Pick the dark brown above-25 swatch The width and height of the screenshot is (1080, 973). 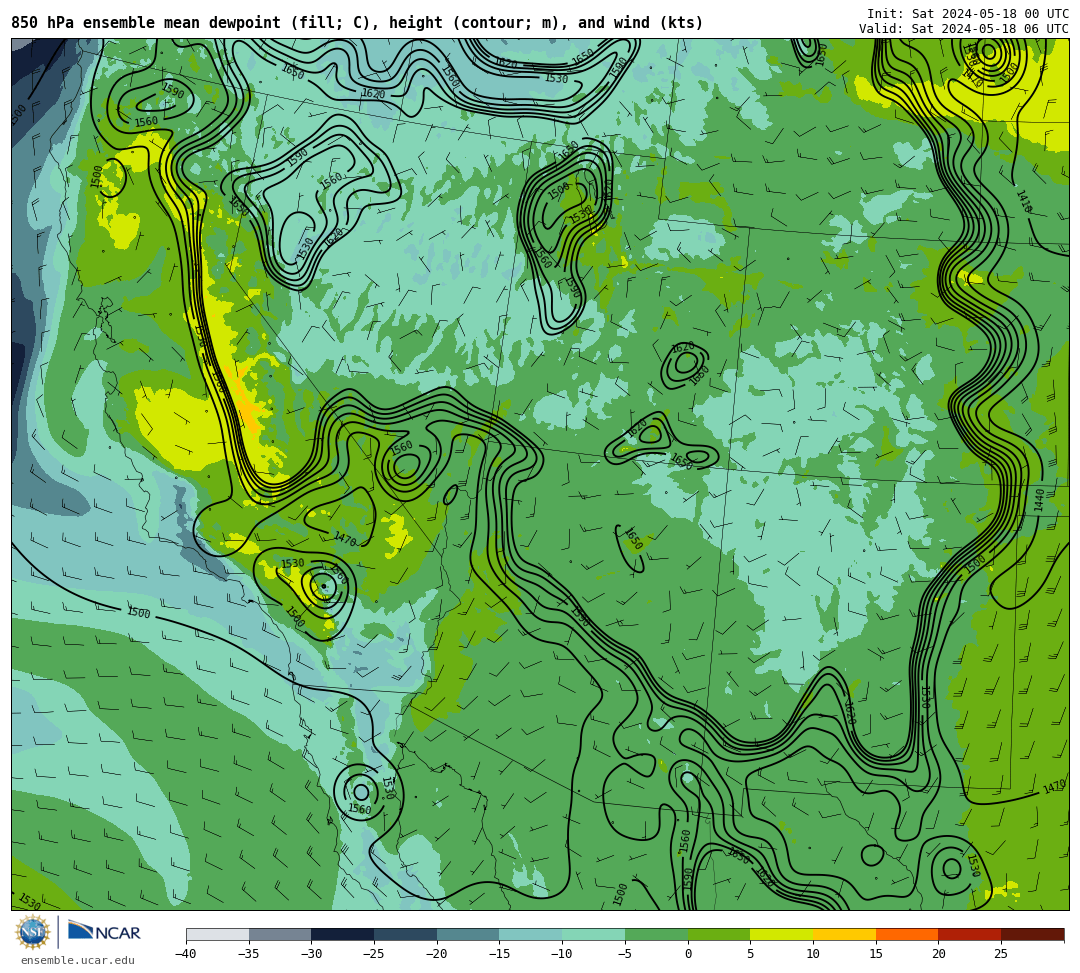(1032, 934)
